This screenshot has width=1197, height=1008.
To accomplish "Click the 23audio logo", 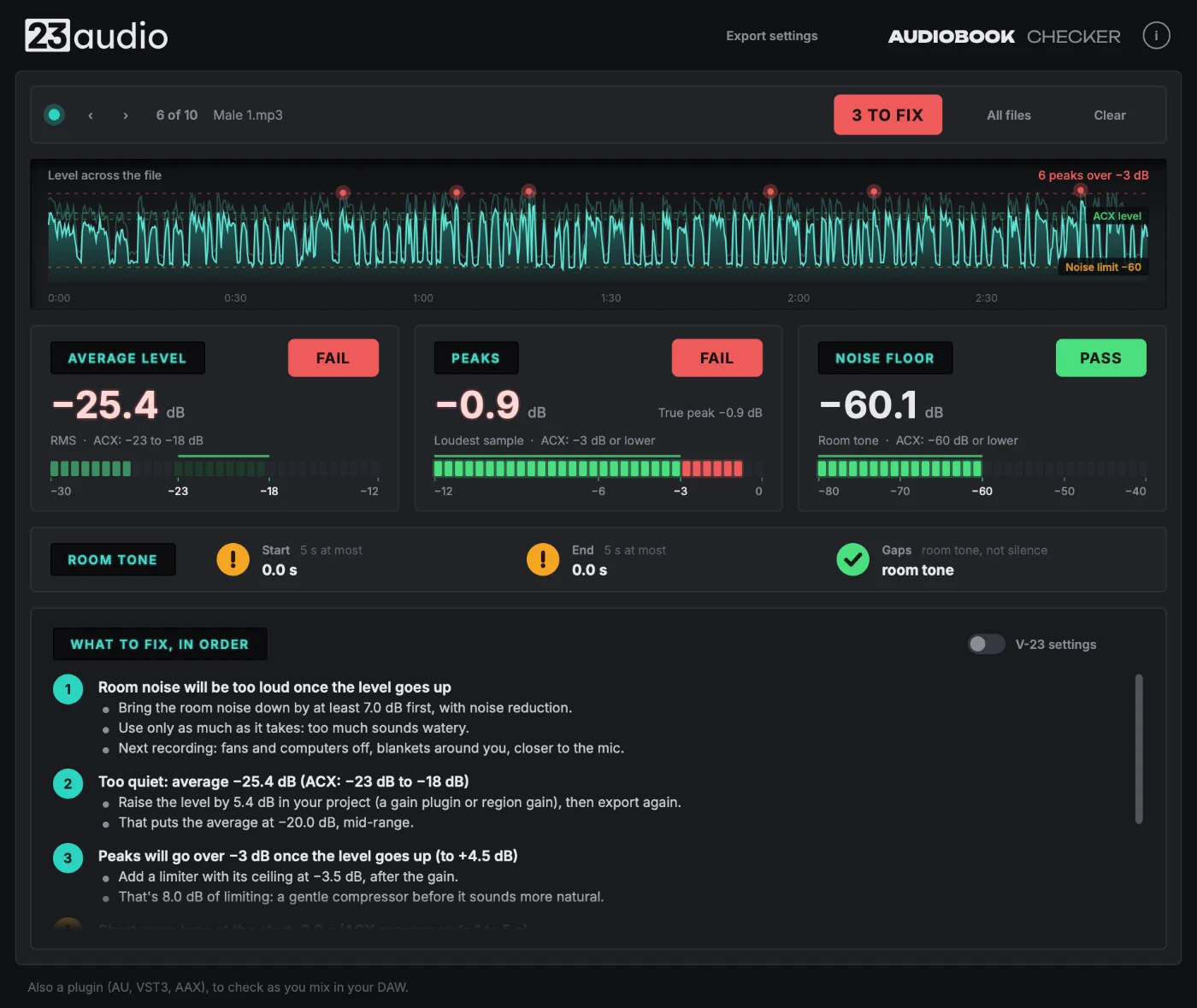I will 97,36.
